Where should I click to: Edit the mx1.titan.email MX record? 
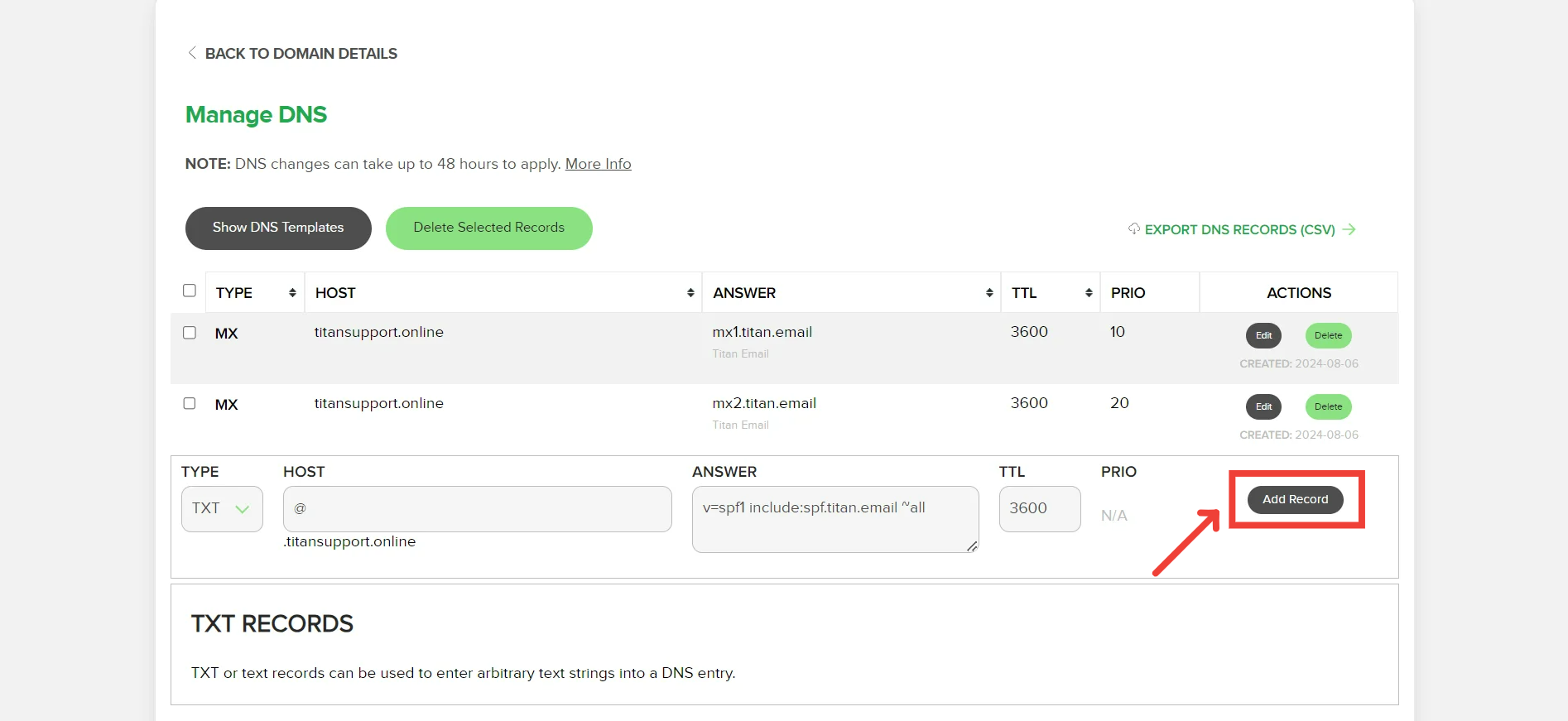click(x=1263, y=335)
